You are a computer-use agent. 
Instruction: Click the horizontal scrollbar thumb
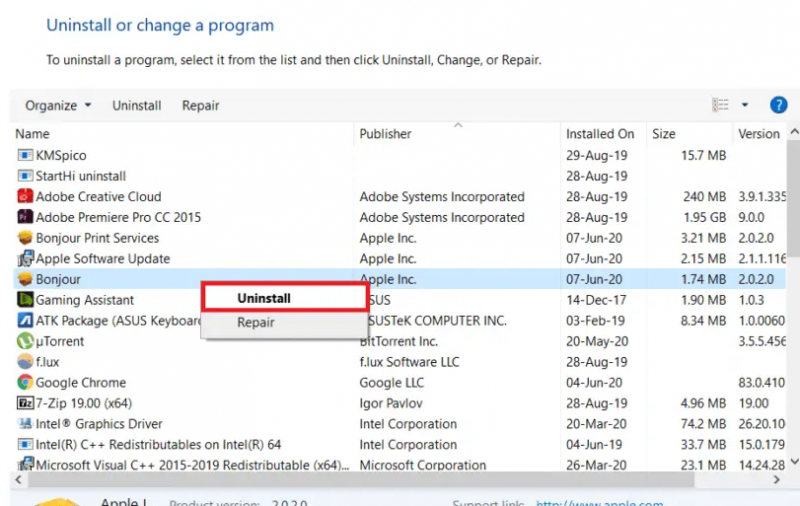[x=361, y=479]
